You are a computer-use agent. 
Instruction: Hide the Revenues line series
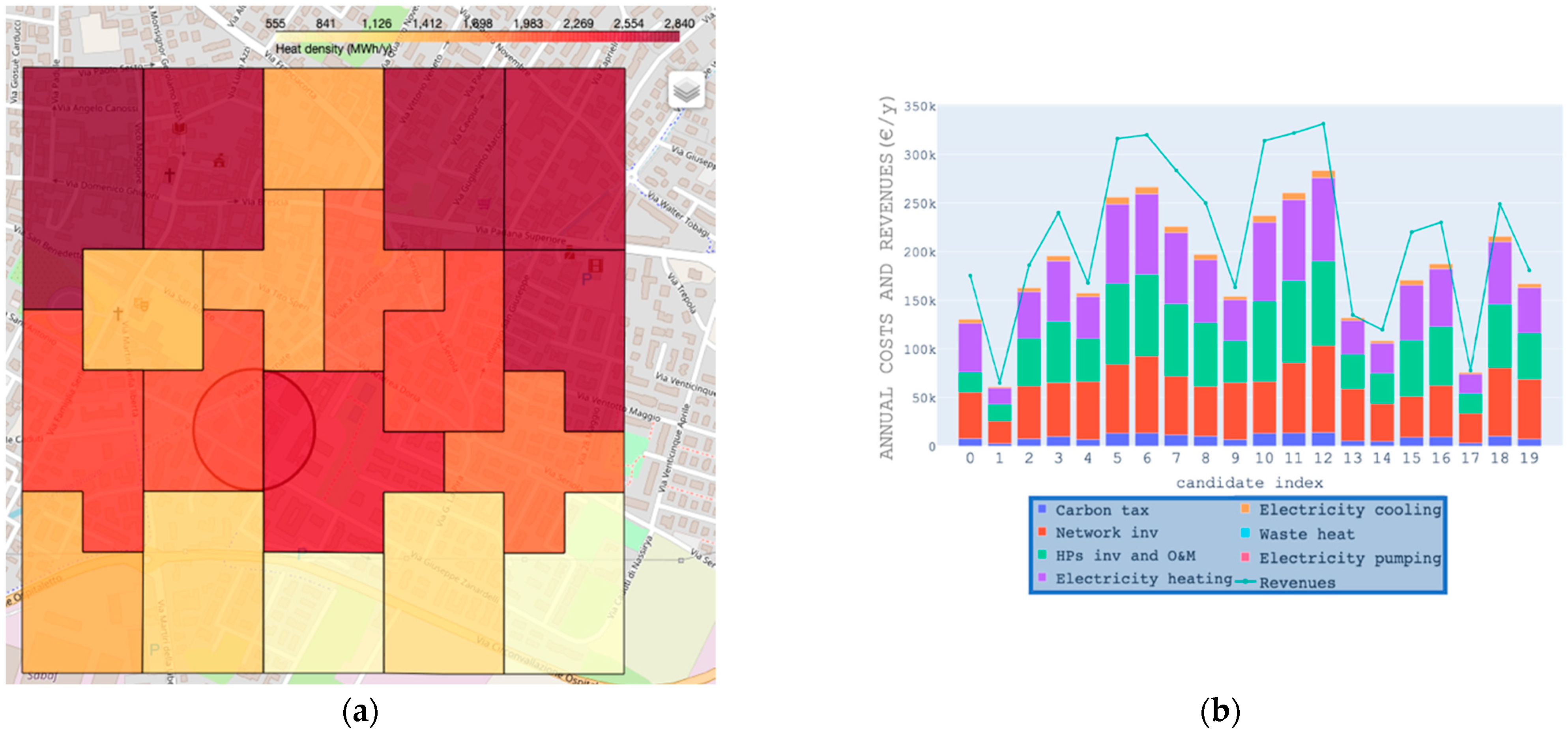[1297, 583]
